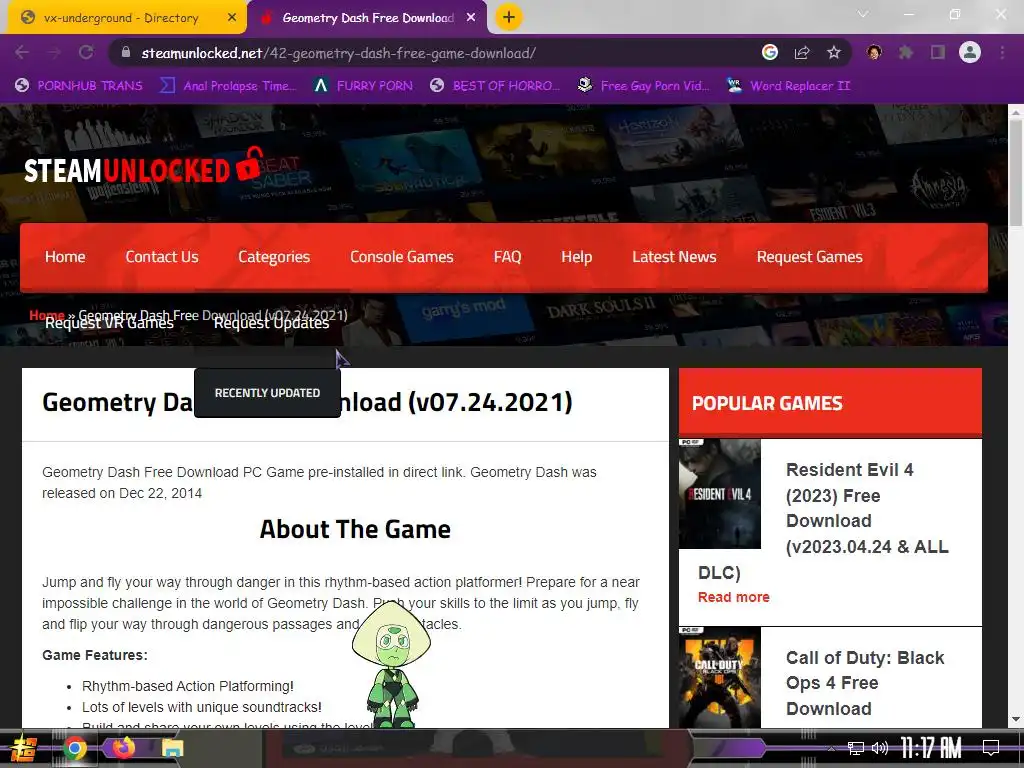This screenshot has width=1024, height=768.
Task: Launch Firefox from the taskbar
Action: click(123, 748)
